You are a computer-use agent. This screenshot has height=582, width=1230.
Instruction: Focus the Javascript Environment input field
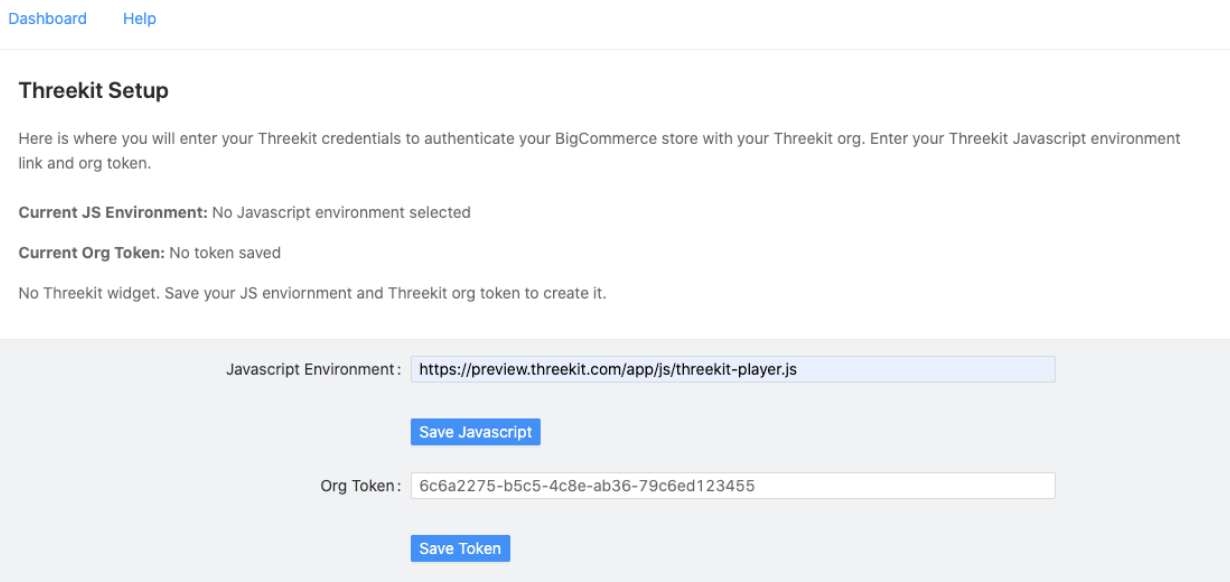pos(733,369)
